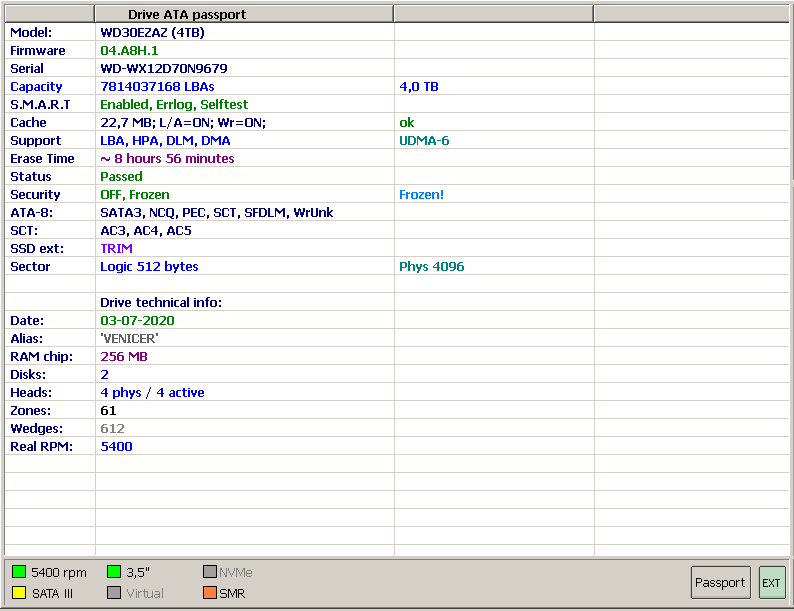Click the Disks value 2
794x611 pixels.
[x=104, y=375]
